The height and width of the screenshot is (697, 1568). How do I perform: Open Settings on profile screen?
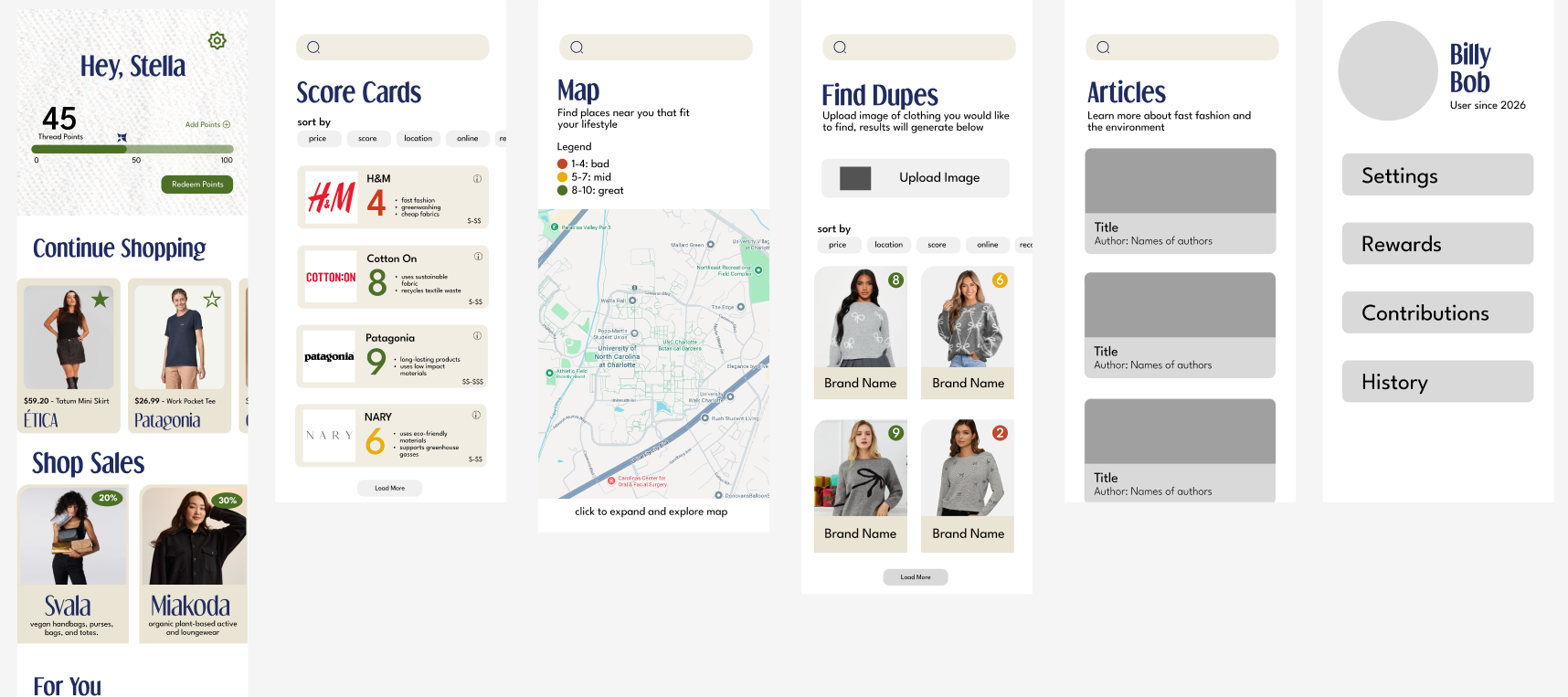(1437, 174)
